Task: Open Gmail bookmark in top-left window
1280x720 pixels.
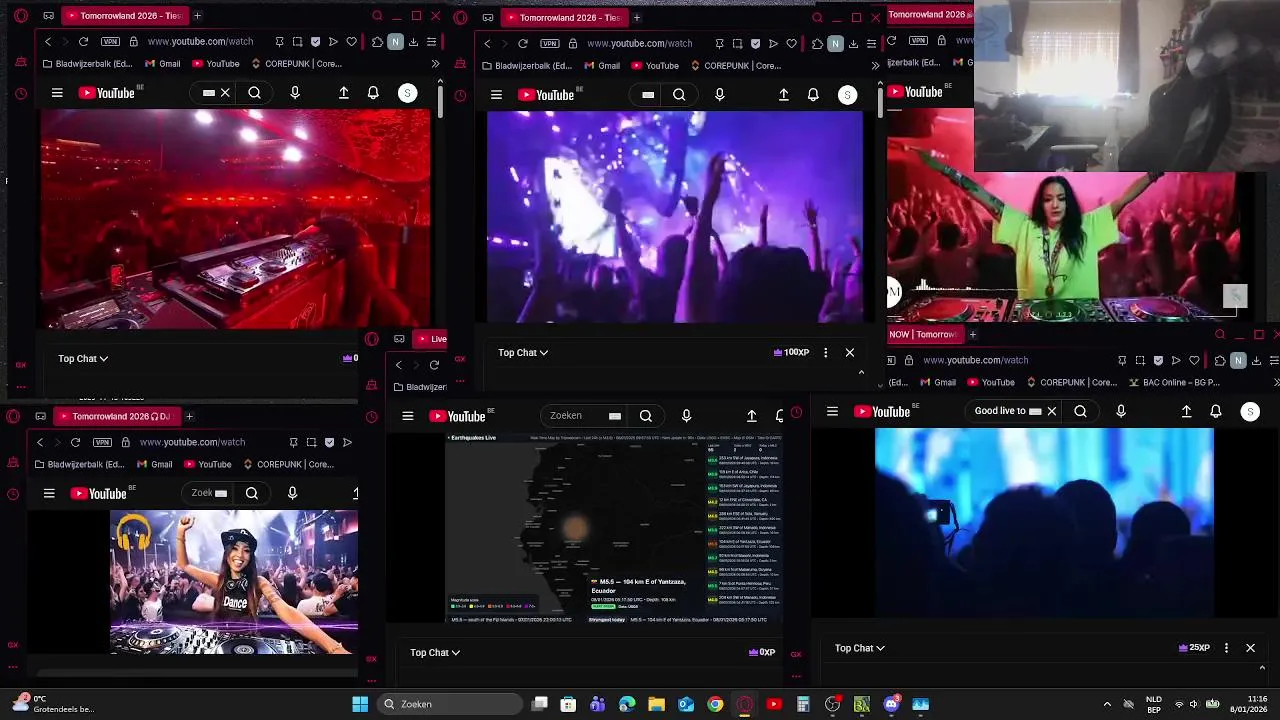Action: [x=163, y=64]
